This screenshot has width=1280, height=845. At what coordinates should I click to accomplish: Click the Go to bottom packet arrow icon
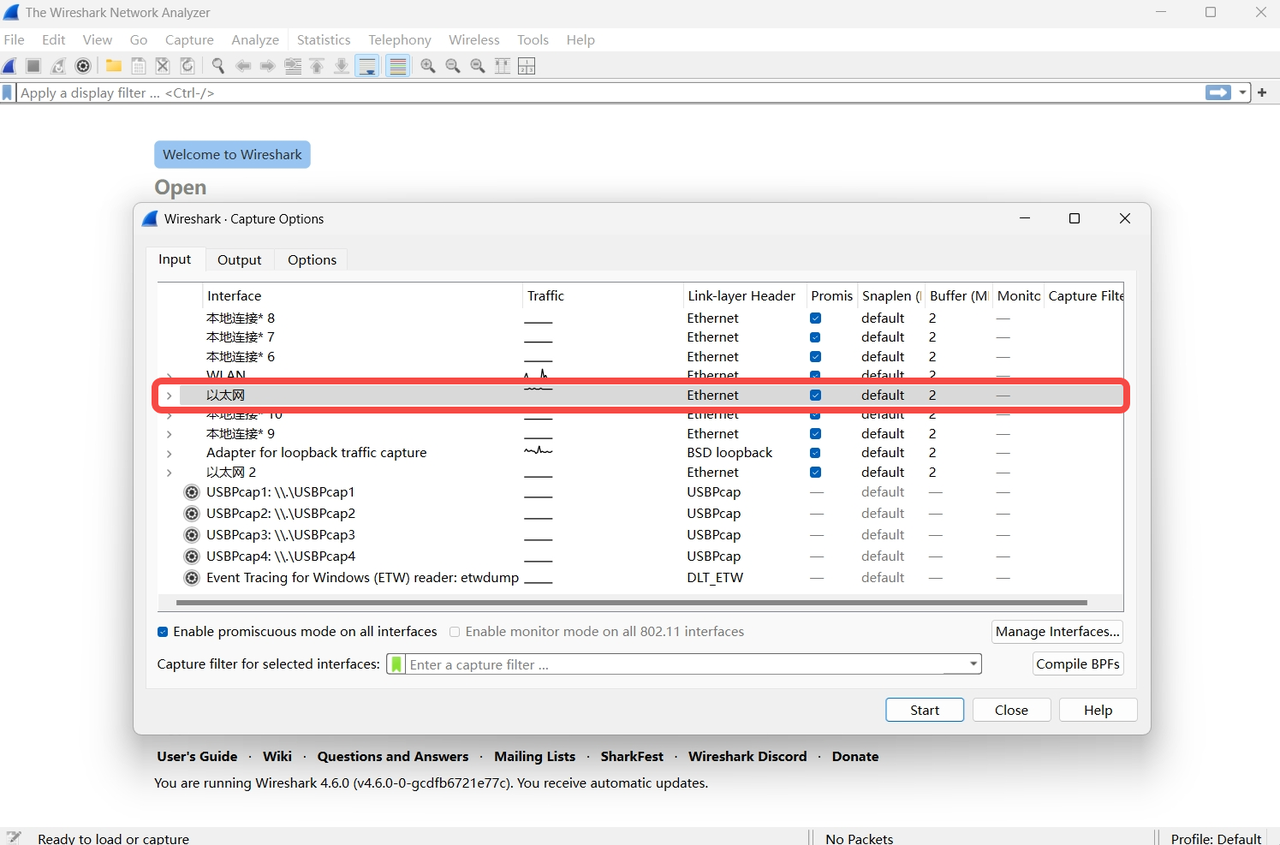(341, 65)
